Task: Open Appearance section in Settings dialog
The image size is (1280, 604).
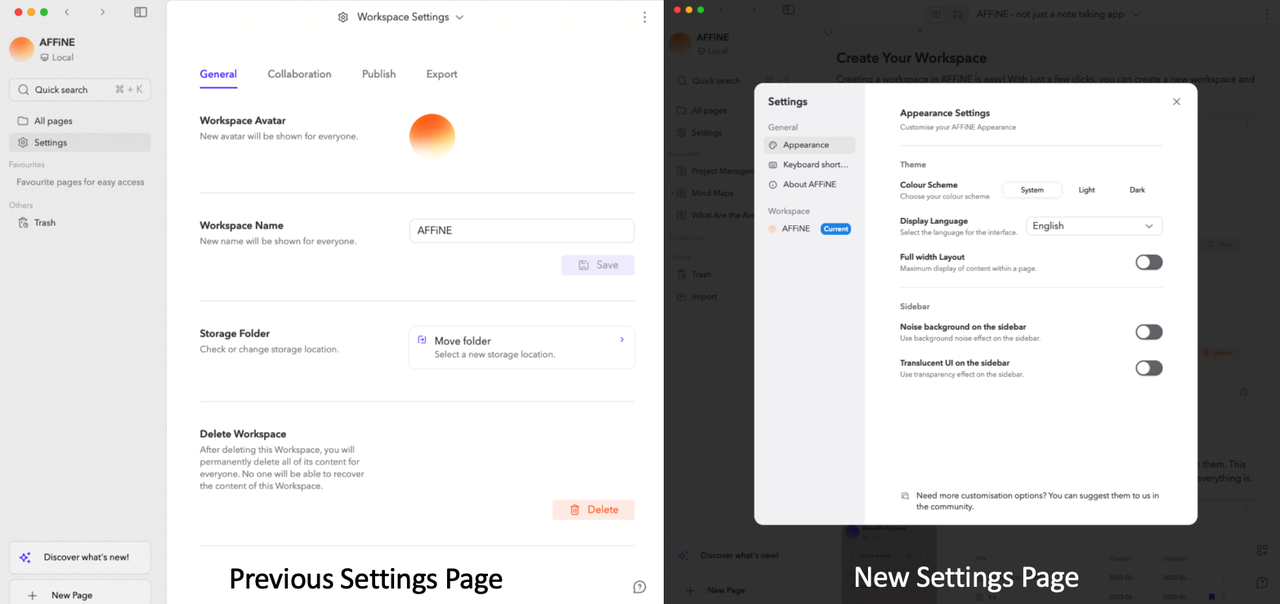Action: click(809, 145)
